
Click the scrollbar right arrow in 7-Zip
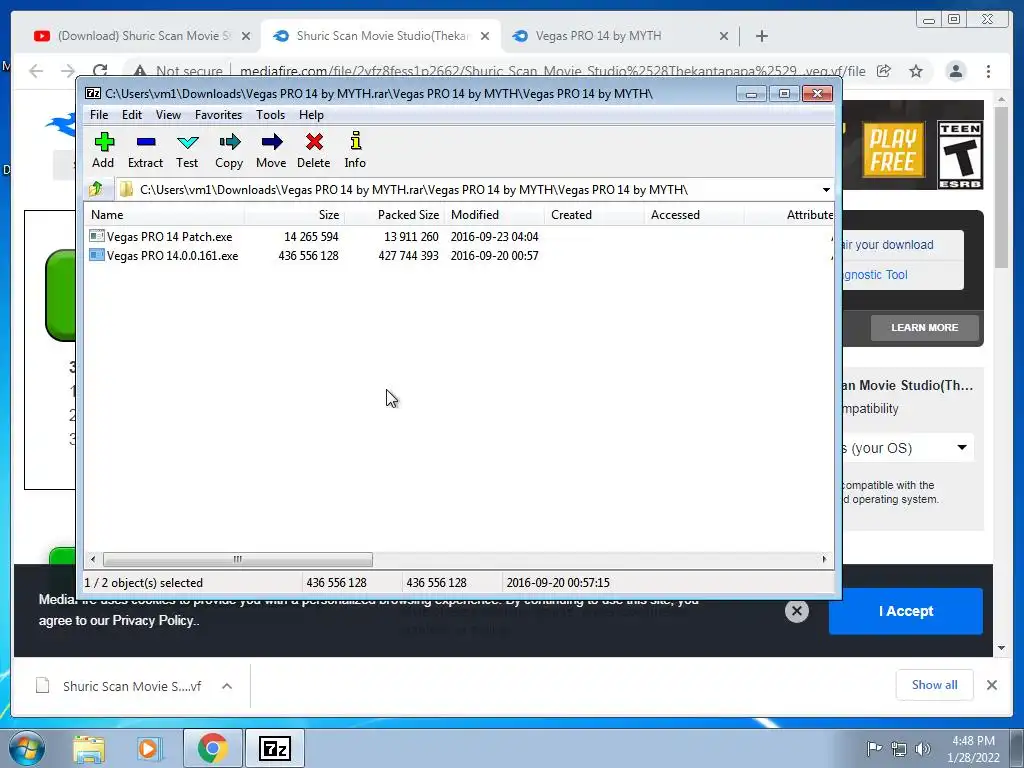point(824,559)
